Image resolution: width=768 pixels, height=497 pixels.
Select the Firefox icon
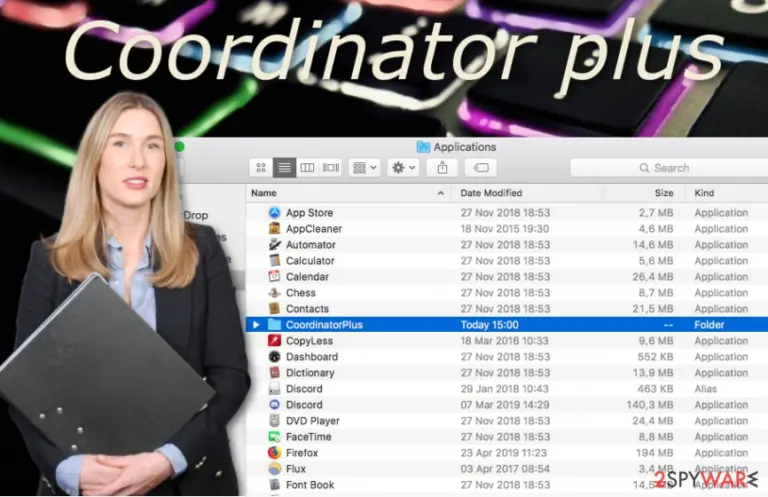274,452
